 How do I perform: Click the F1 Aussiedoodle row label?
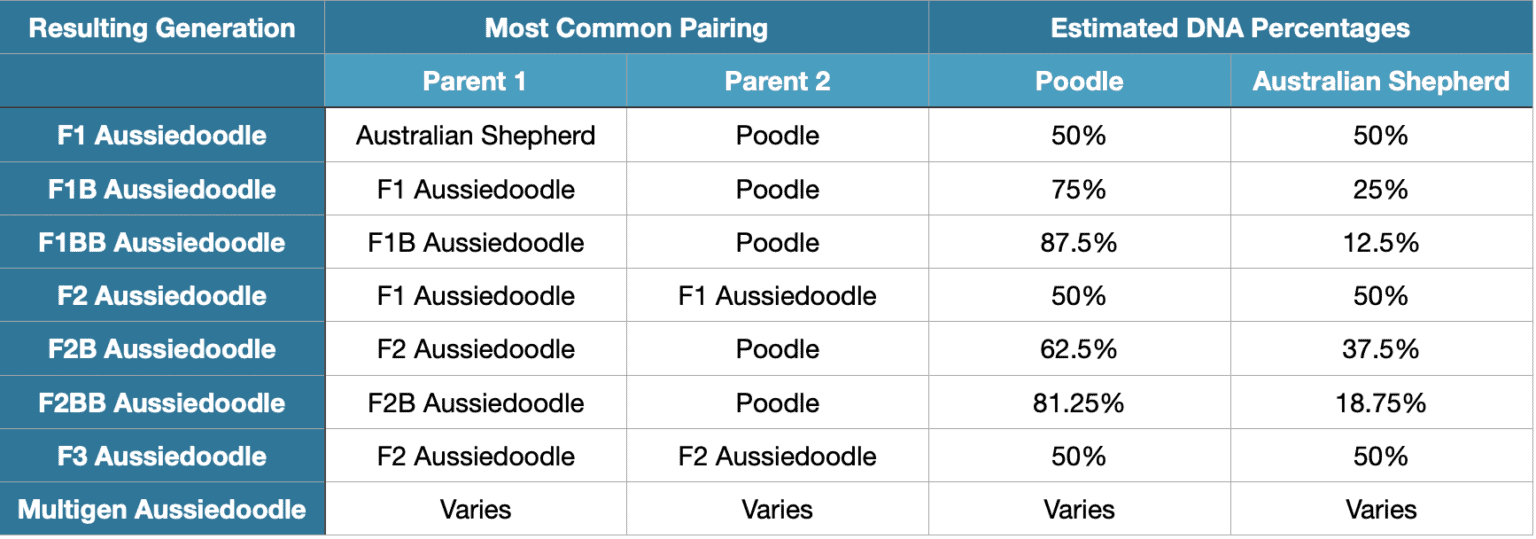point(162,135)
